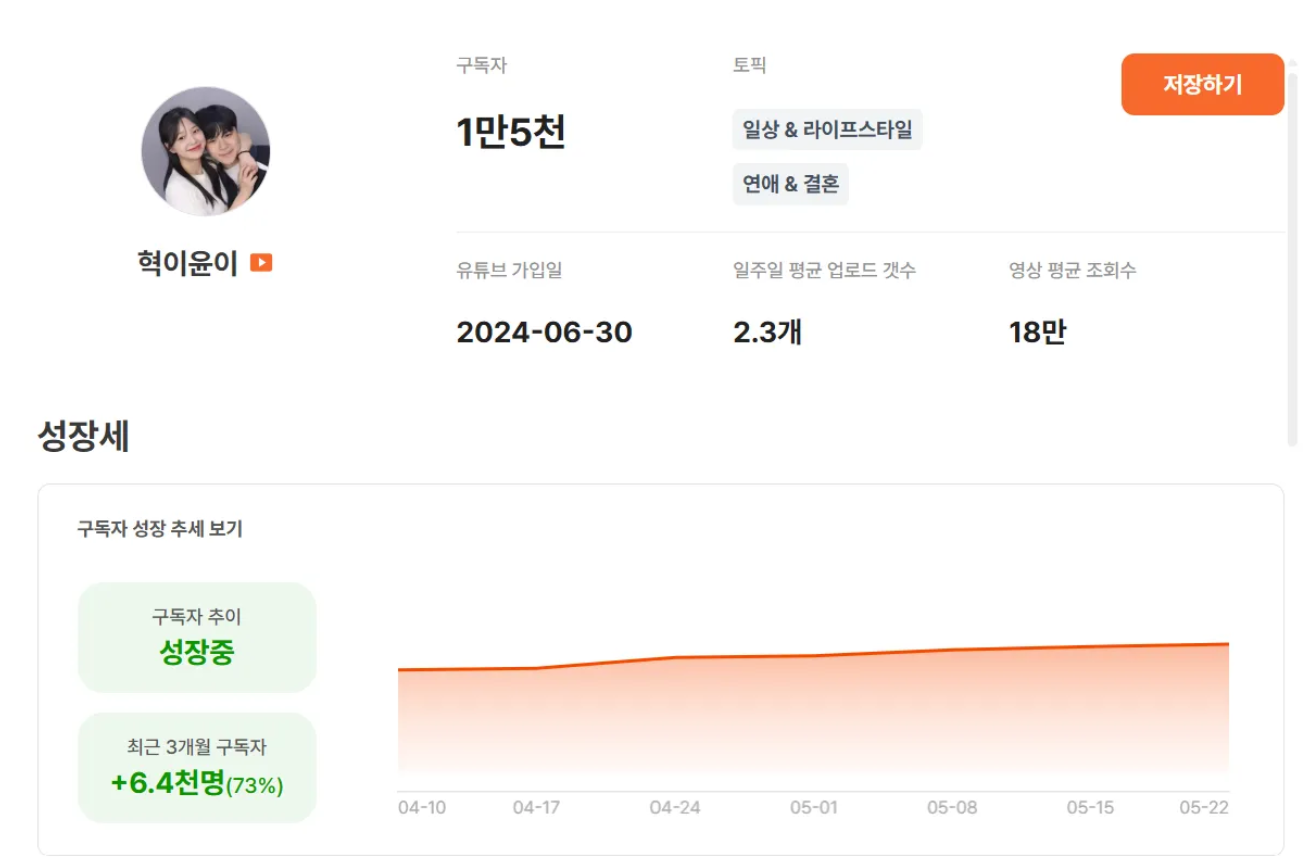Screen dimensions: 1308x868
Task: Click the 최근 3개월 구독자 +6.4천명 card
Action: coord(197,768)
